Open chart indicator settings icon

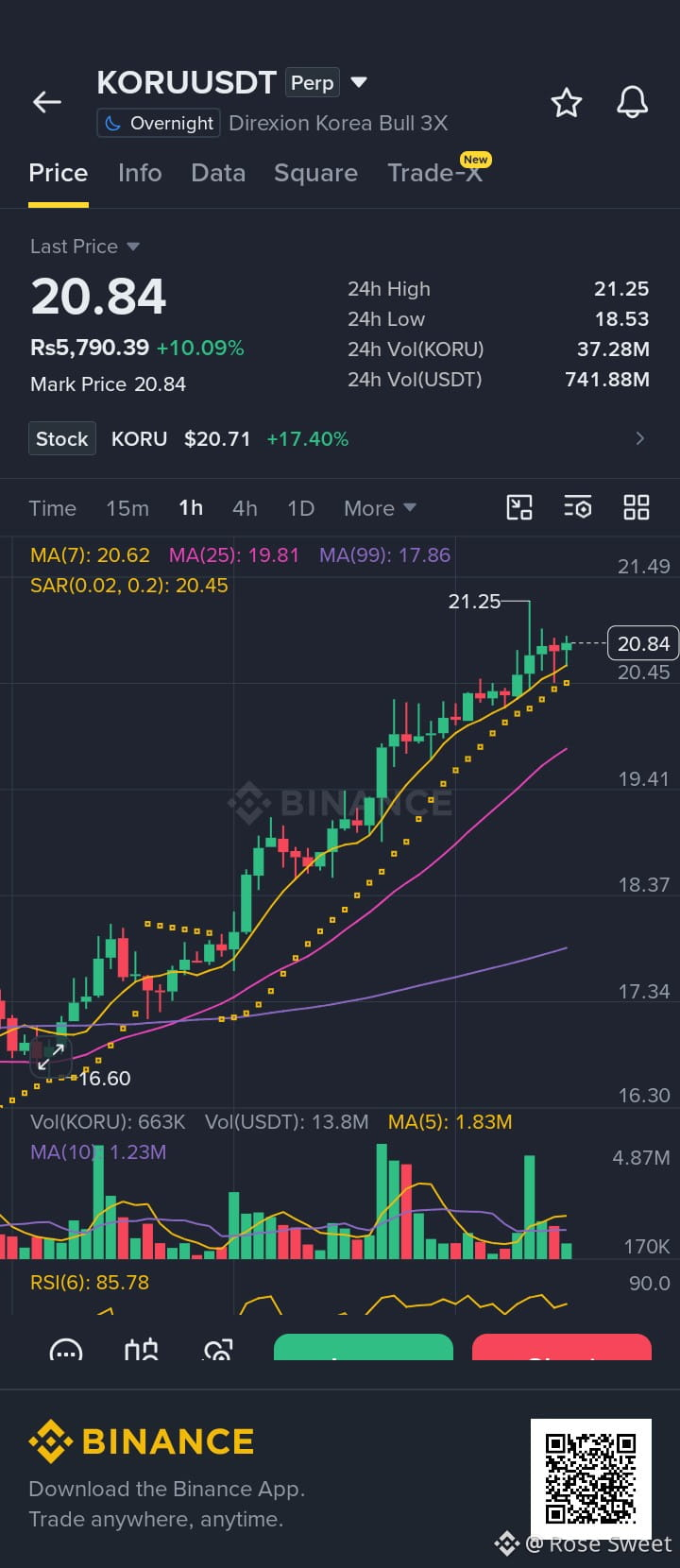coord(578,507)
